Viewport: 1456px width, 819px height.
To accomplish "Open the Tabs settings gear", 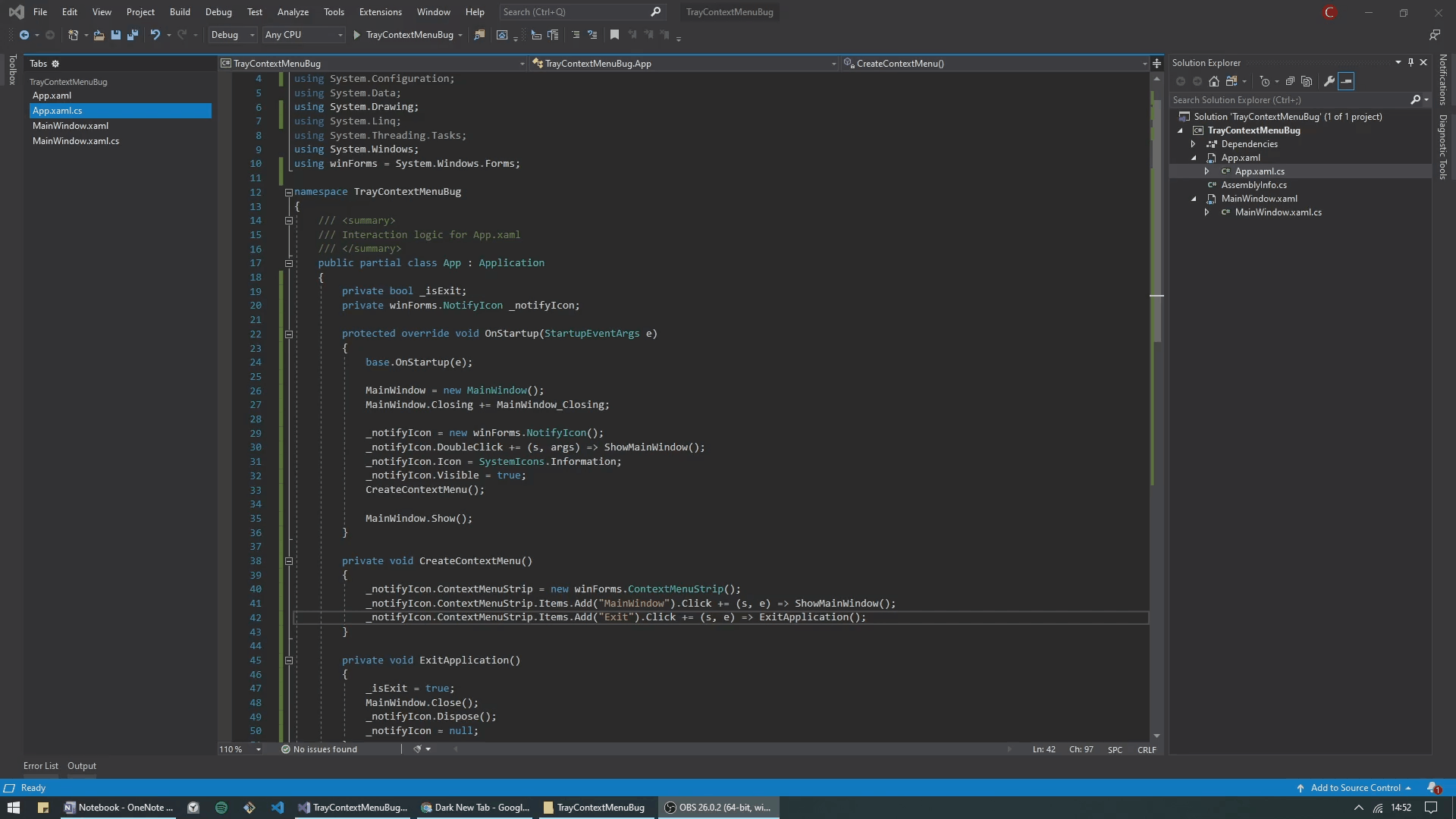I will 55,64.
